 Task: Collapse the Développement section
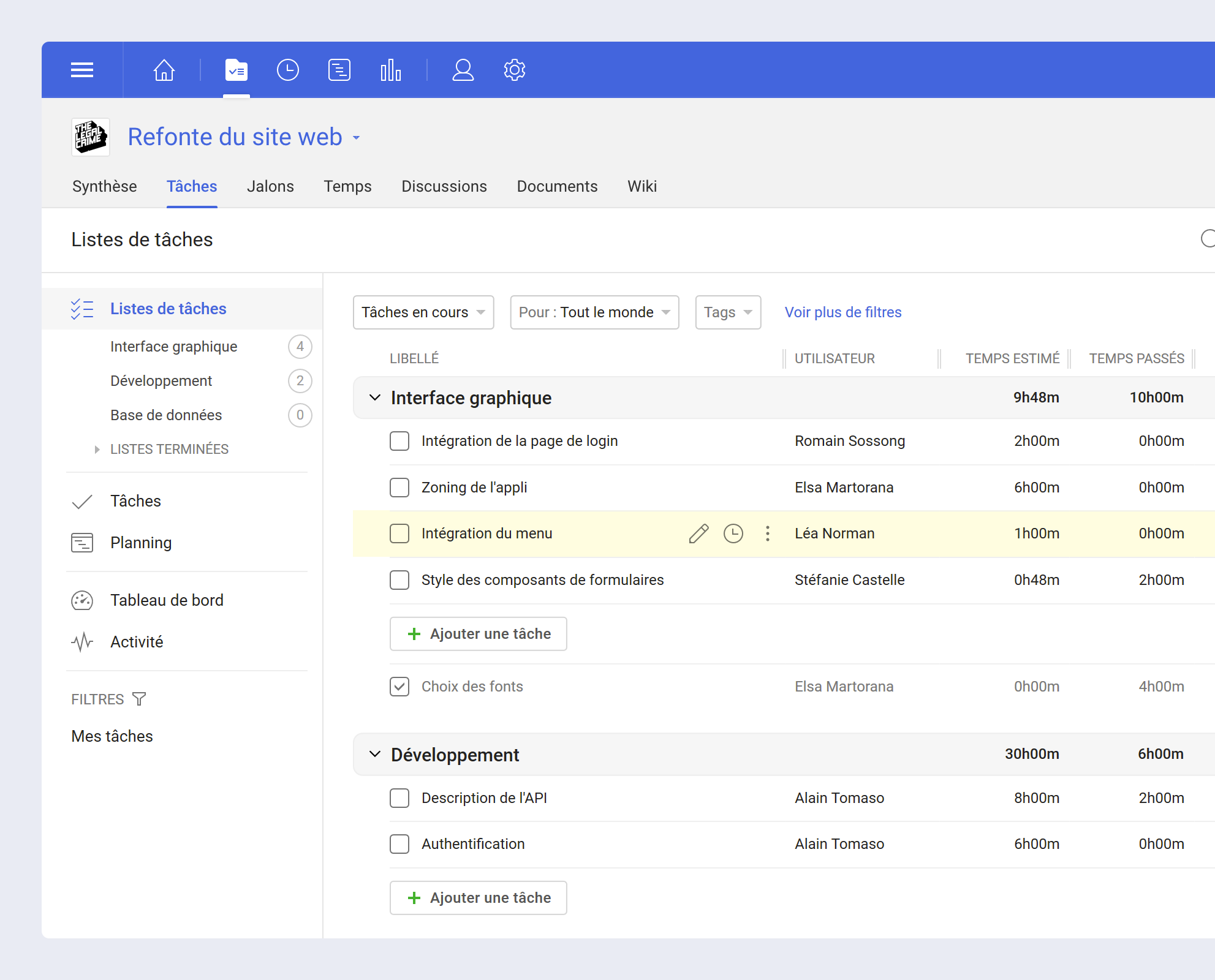375,754
